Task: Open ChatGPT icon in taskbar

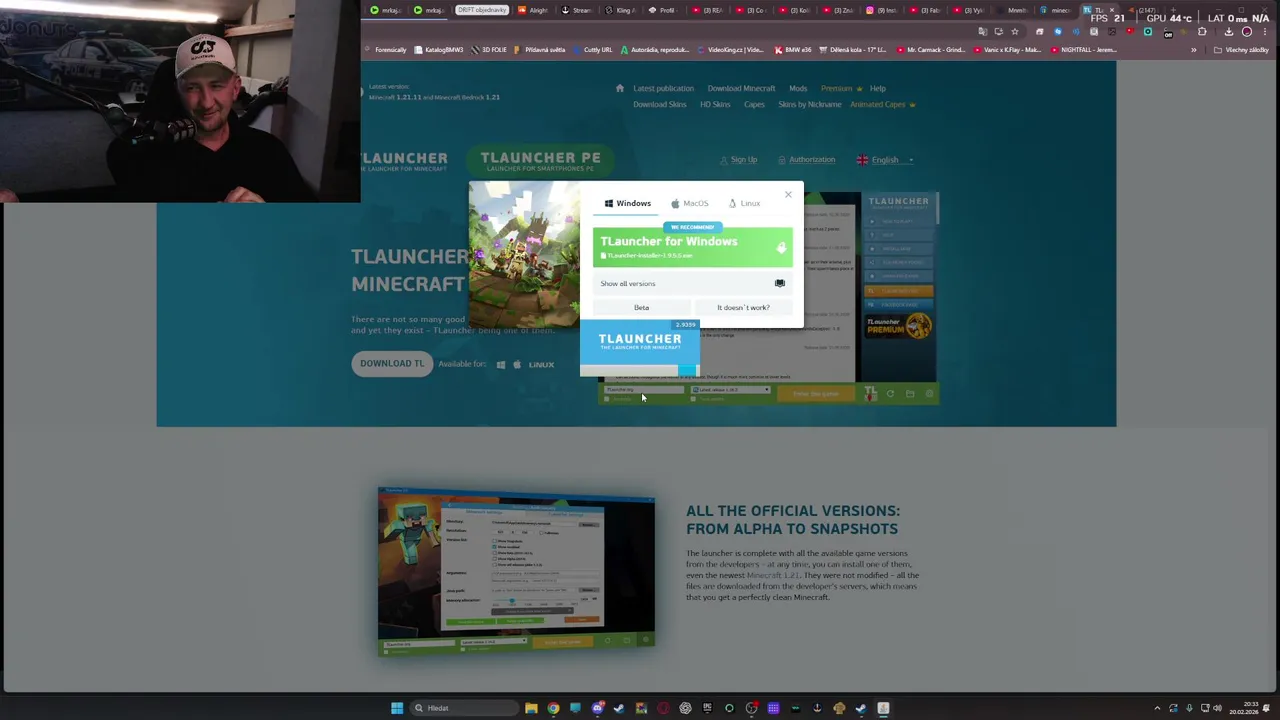Action: (685, 708)
